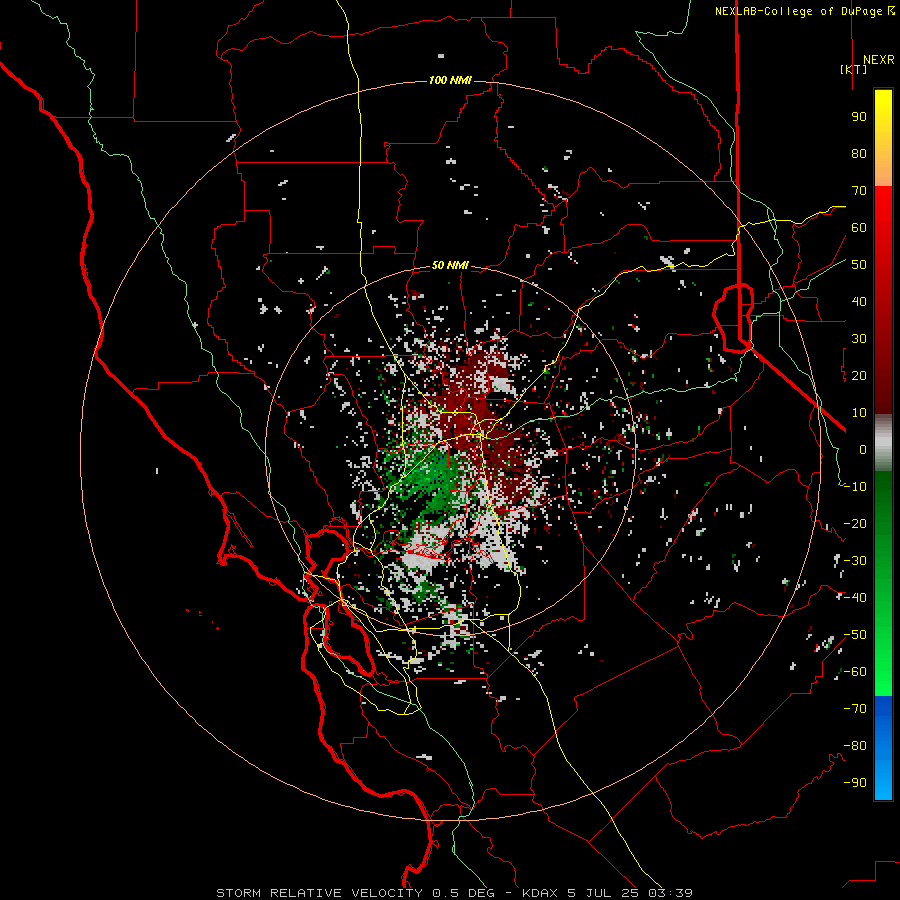The height and width of the screenshot is (900, 900).
Task: Click the 70 value on the velocity scale
Action: click(x=859, y=191)
